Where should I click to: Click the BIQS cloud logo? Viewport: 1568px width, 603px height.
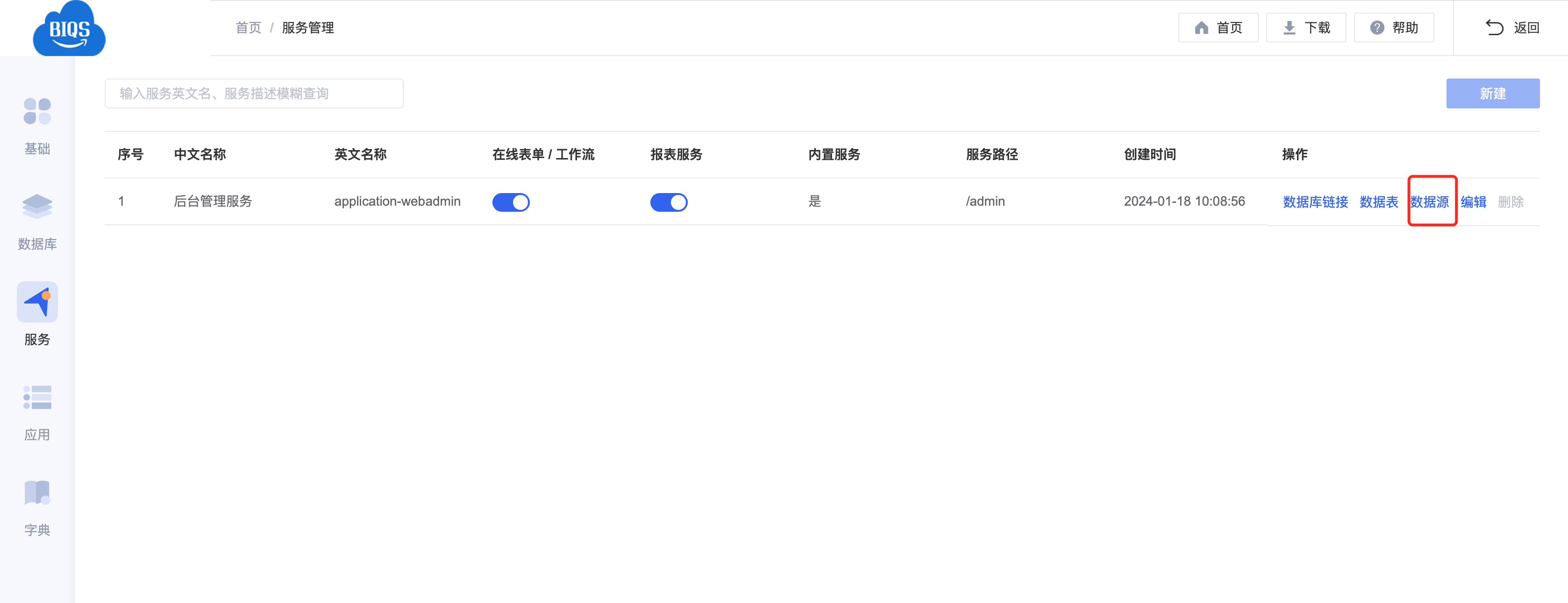pyautogui.click(x=70, y=29)
